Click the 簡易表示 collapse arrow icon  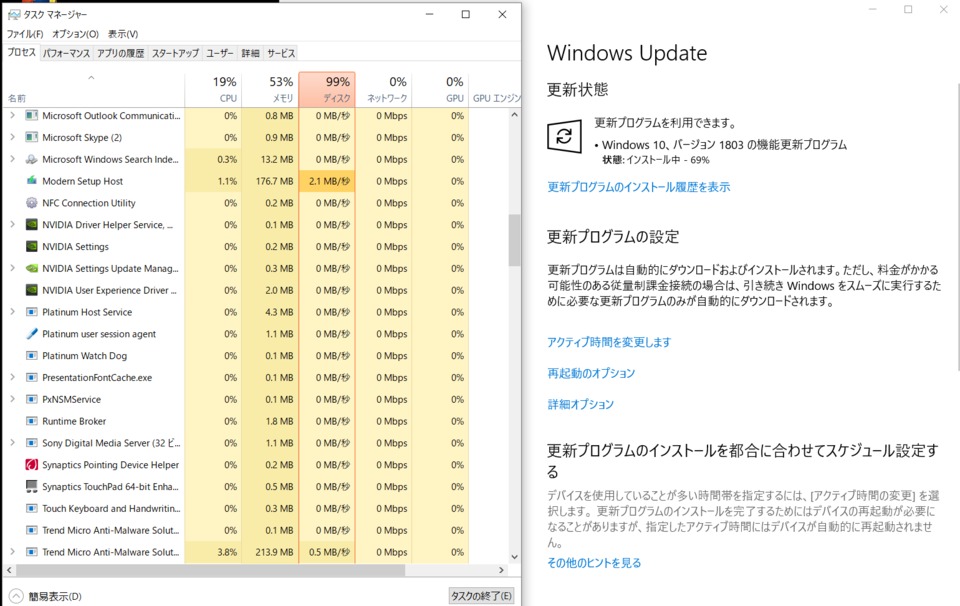(16, 596)
